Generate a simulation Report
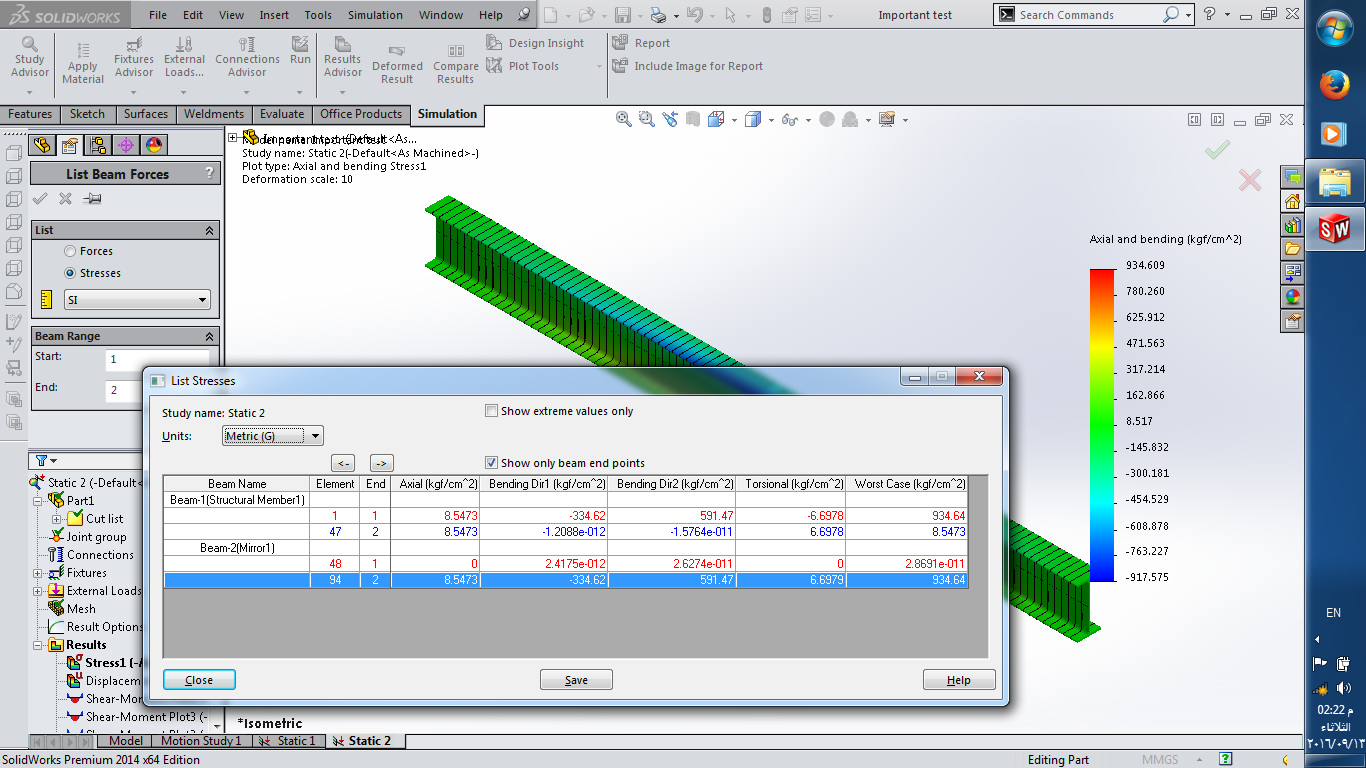This screenshot has width=1366, height=768. pyautogui.click(x=641, y=43)
